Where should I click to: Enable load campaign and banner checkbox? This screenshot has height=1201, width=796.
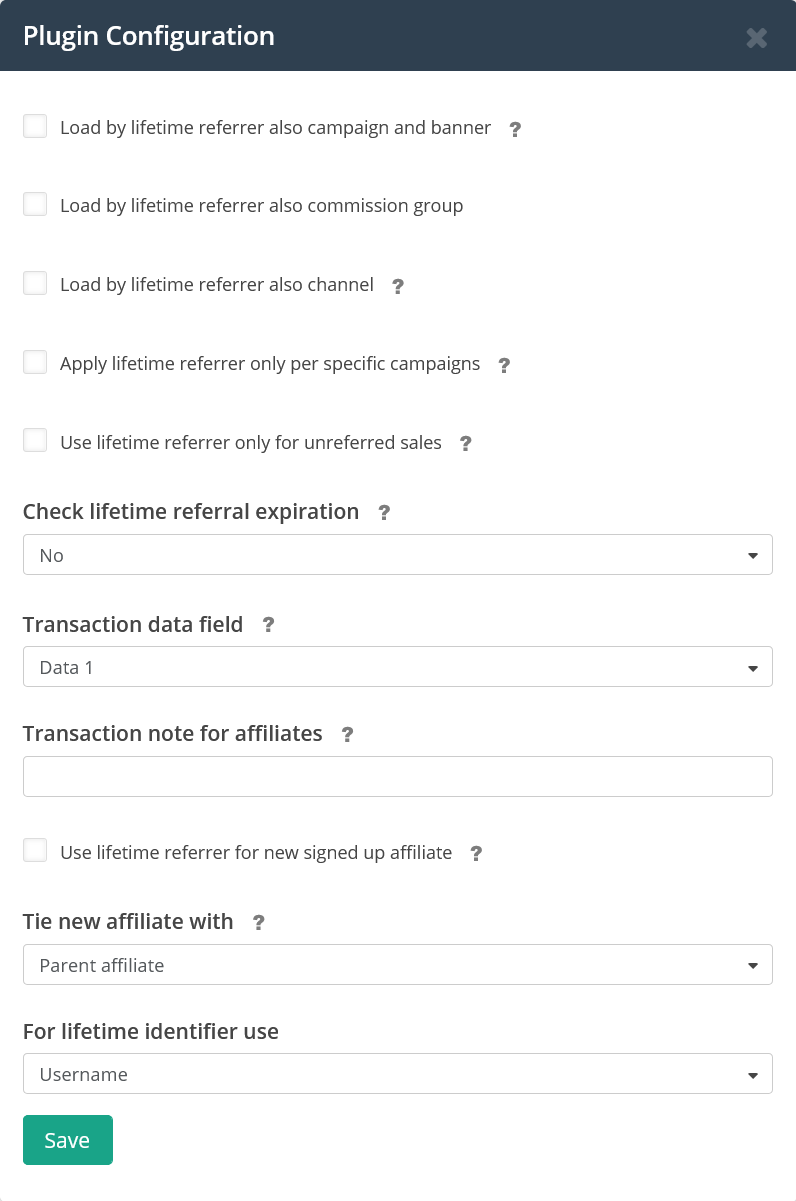(x=35, y=126)
